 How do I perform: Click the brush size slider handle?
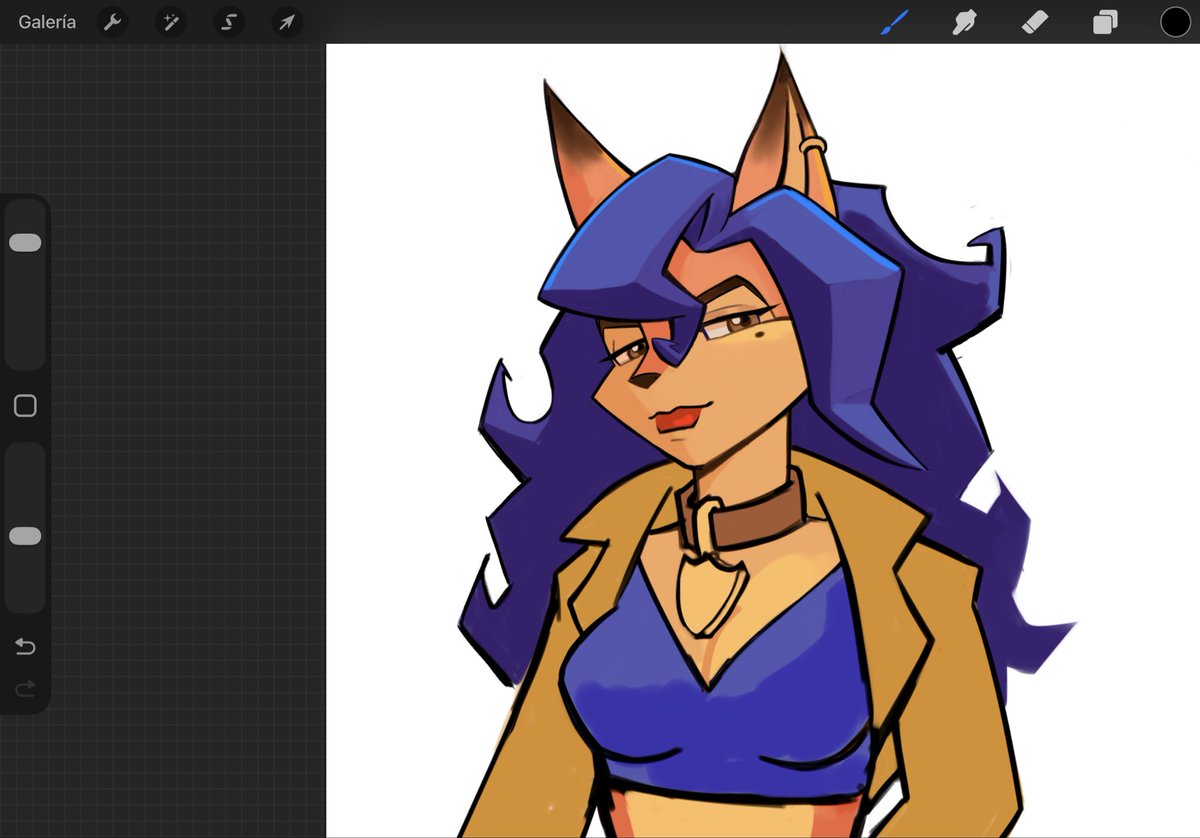(25, 243)
